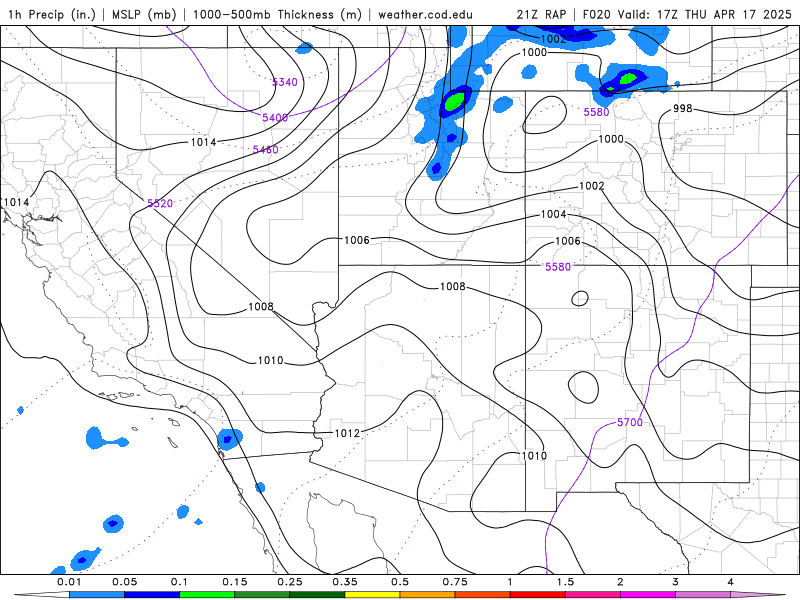800x600 pixels.
Task: Select the orange 0.5 legend swatch
Action: point(428,595)
